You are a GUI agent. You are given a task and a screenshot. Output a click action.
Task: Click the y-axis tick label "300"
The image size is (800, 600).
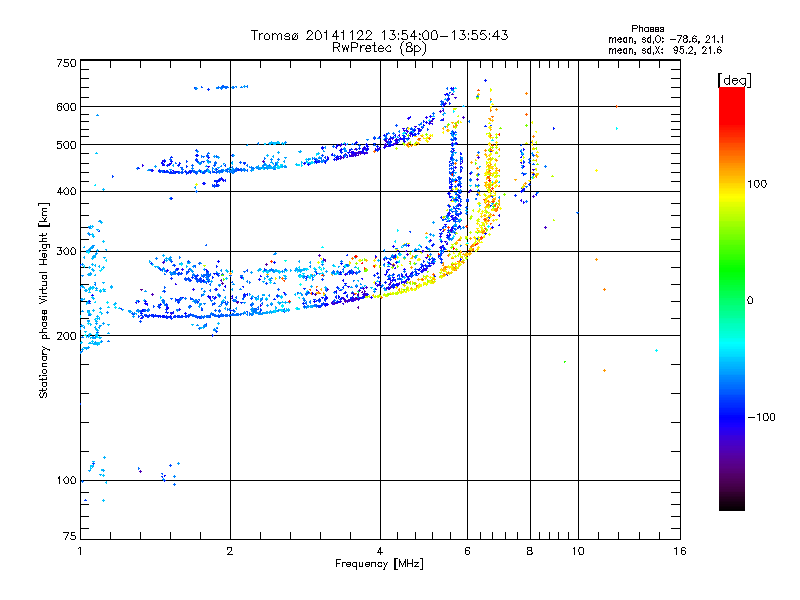[x=66, y=252]
